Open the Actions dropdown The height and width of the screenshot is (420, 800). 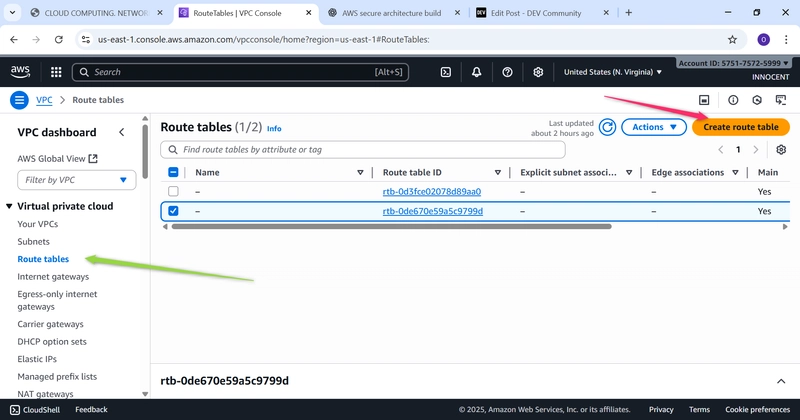pyautogui.click(x=654, y=127)
